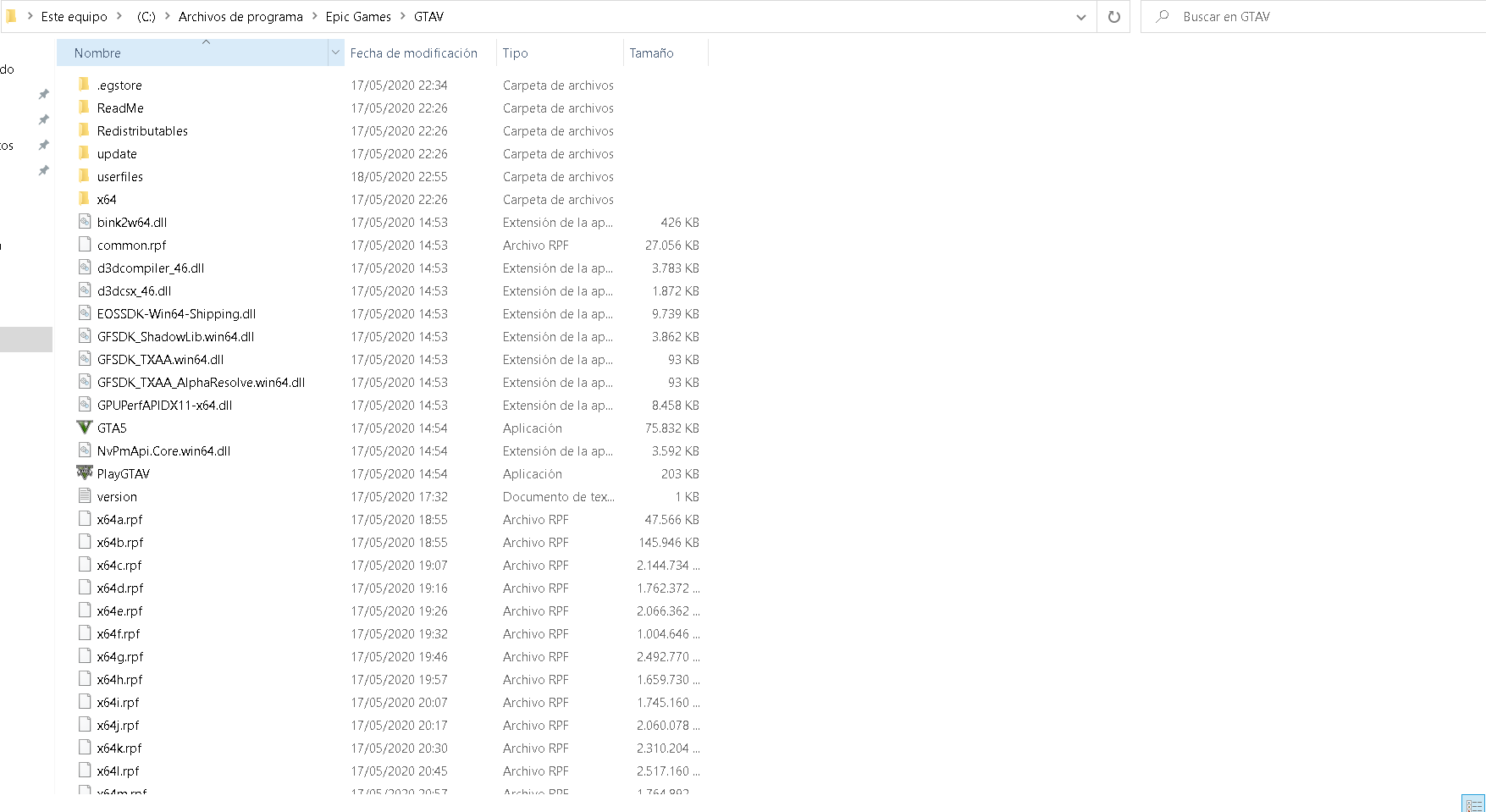Open the address bar history dropdown
The width and height of the screenshot is (1486, 812).
(x=1080, y=17)
